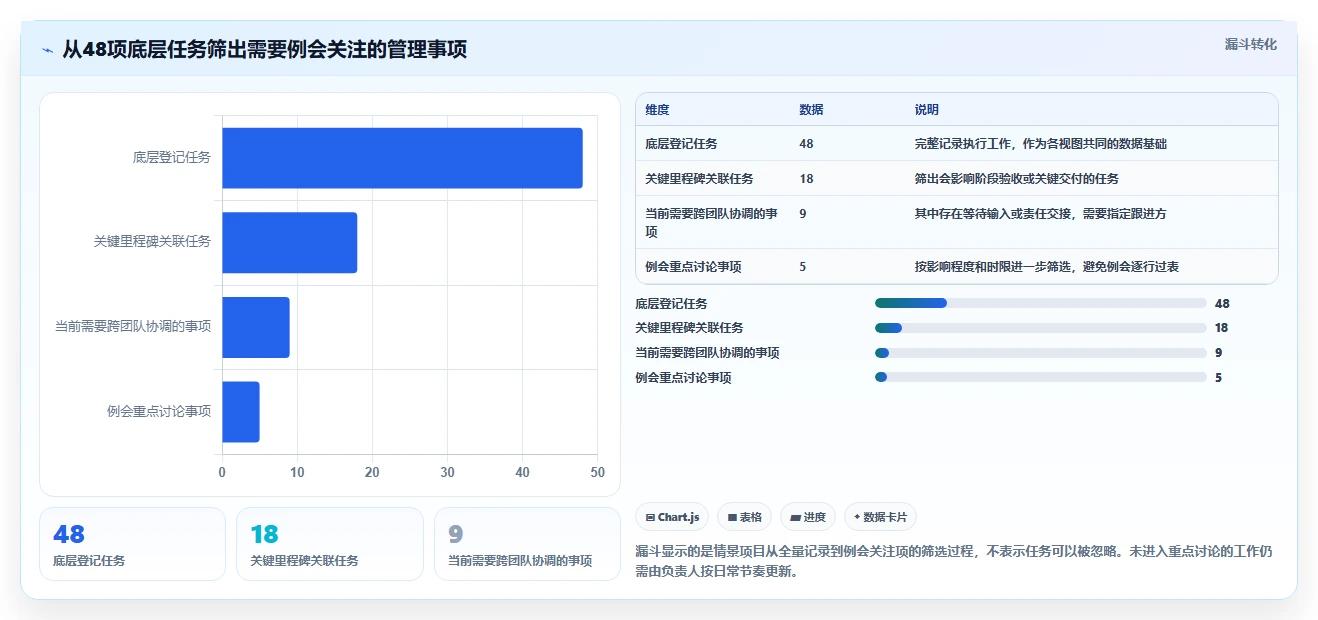Click the progress list label 底层登记任务
Viewport: 1318px width, 620px height.
(x=671, y=303)
